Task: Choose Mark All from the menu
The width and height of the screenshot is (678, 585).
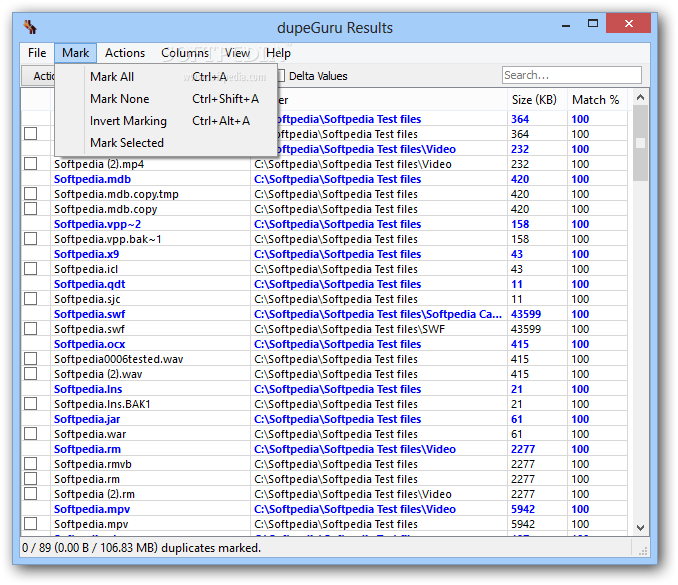Action: pyautogui.click(x=166, y=77)
